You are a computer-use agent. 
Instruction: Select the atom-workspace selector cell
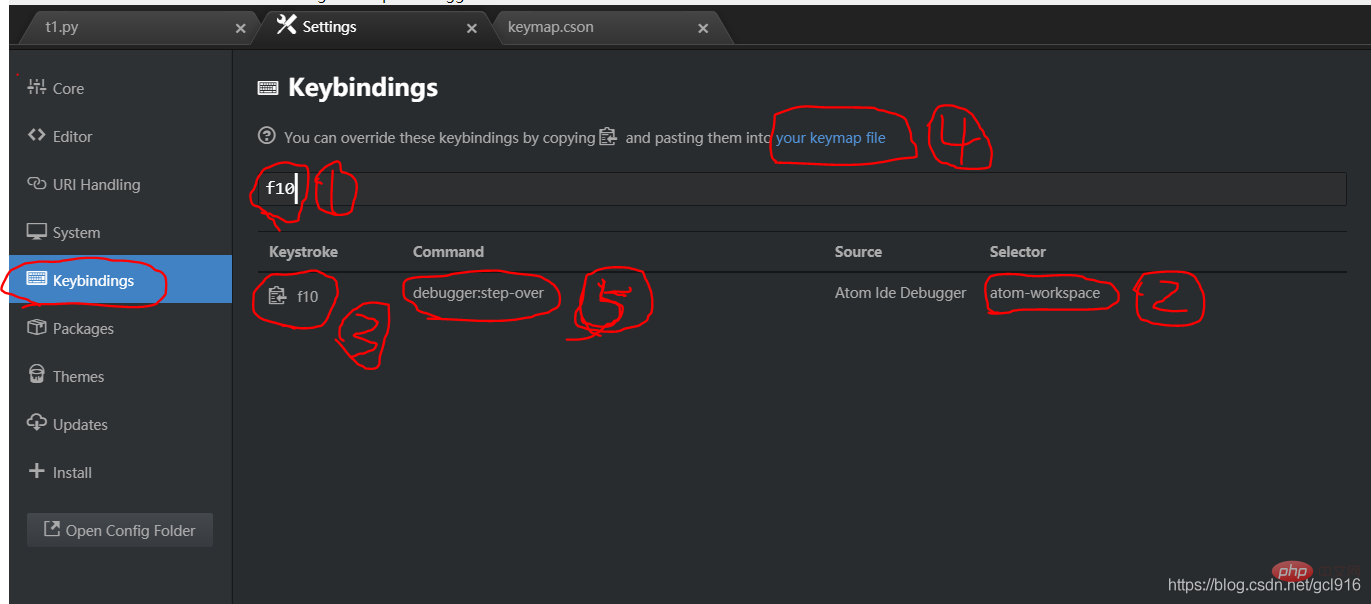tap(1045, 293)
